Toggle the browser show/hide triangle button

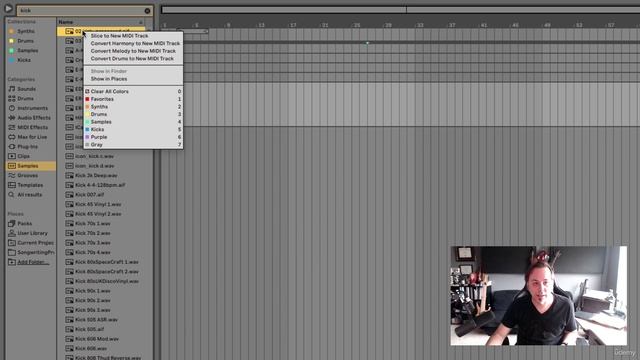[8, 8]
